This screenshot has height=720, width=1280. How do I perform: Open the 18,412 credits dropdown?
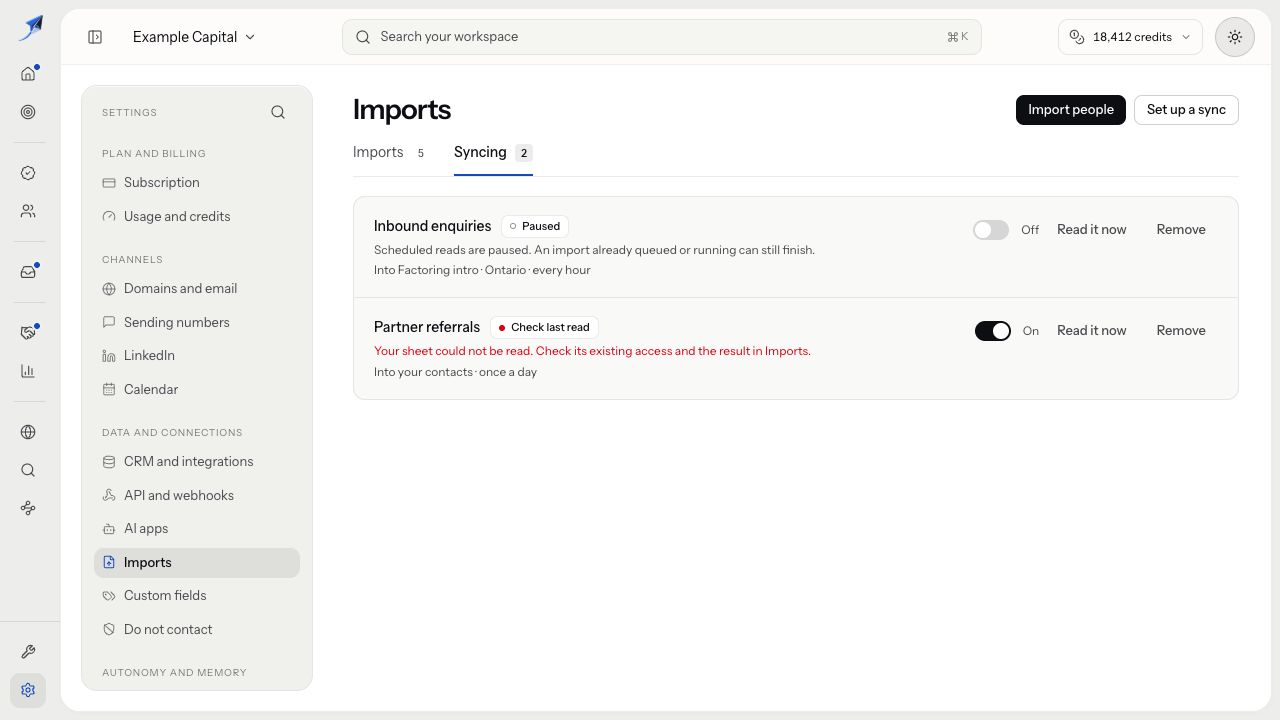(1130, 37)
